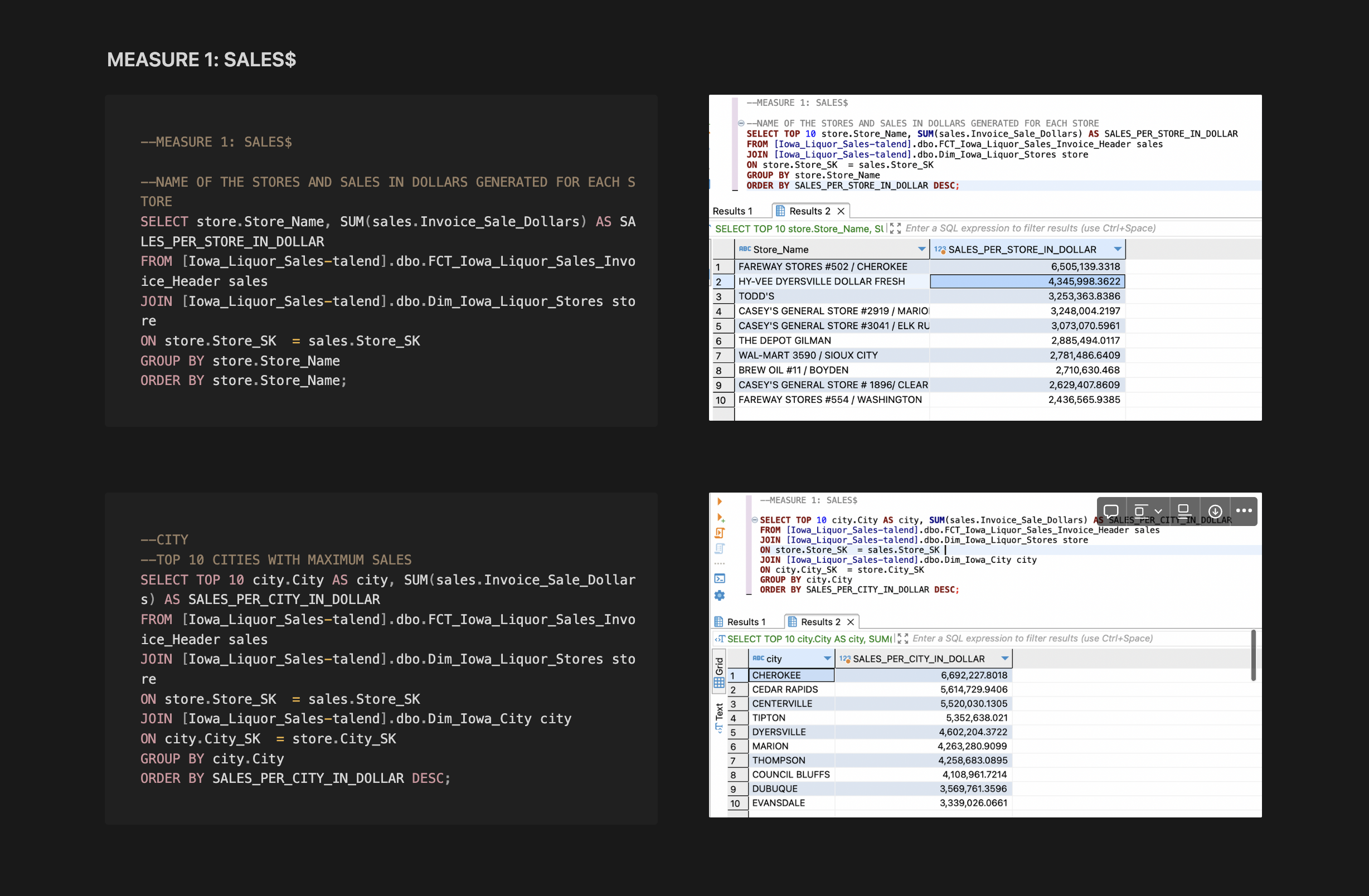Execute query in new tab
This screenshot has width=1369, height=896.
point(720,518)
